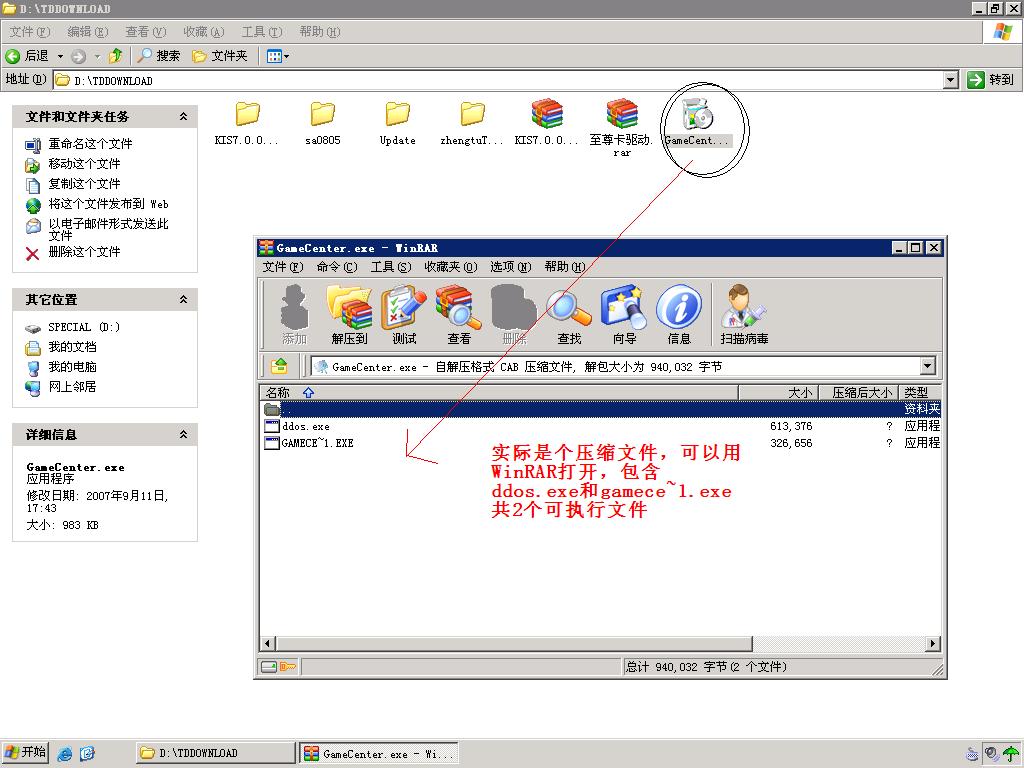Select the 至尊卡驱动.rar archive icon

[x=621, y=114]
